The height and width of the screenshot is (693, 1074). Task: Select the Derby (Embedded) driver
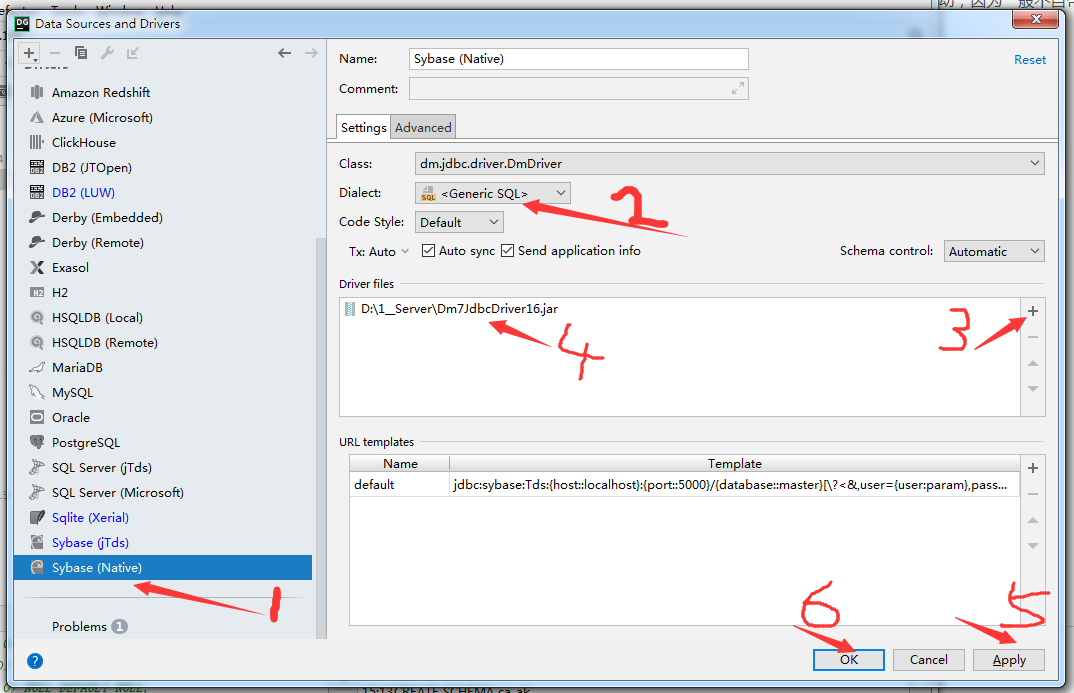tap(163, 218)
